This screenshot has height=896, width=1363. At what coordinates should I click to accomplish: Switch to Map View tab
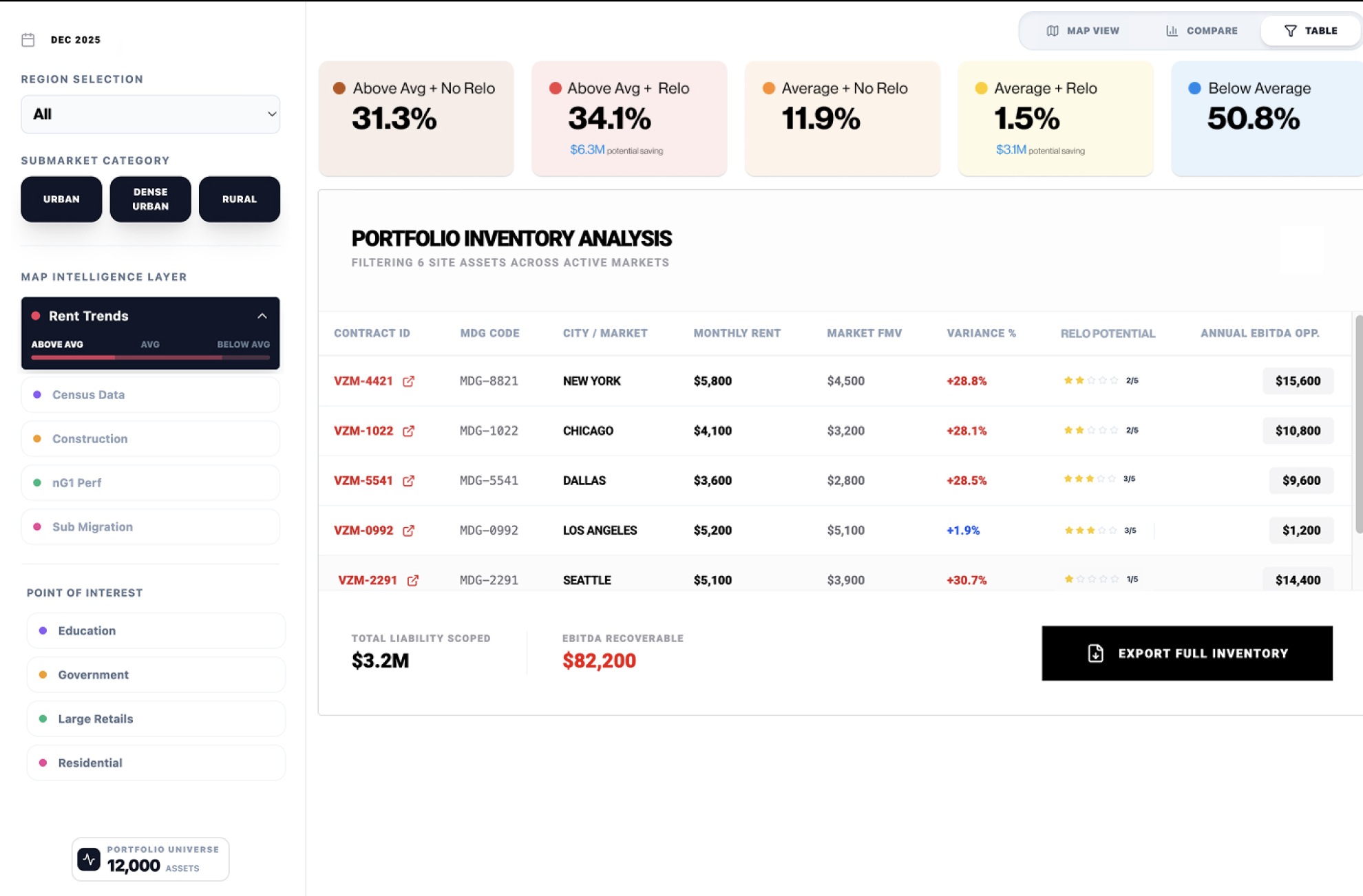[x=1083, y=31]
